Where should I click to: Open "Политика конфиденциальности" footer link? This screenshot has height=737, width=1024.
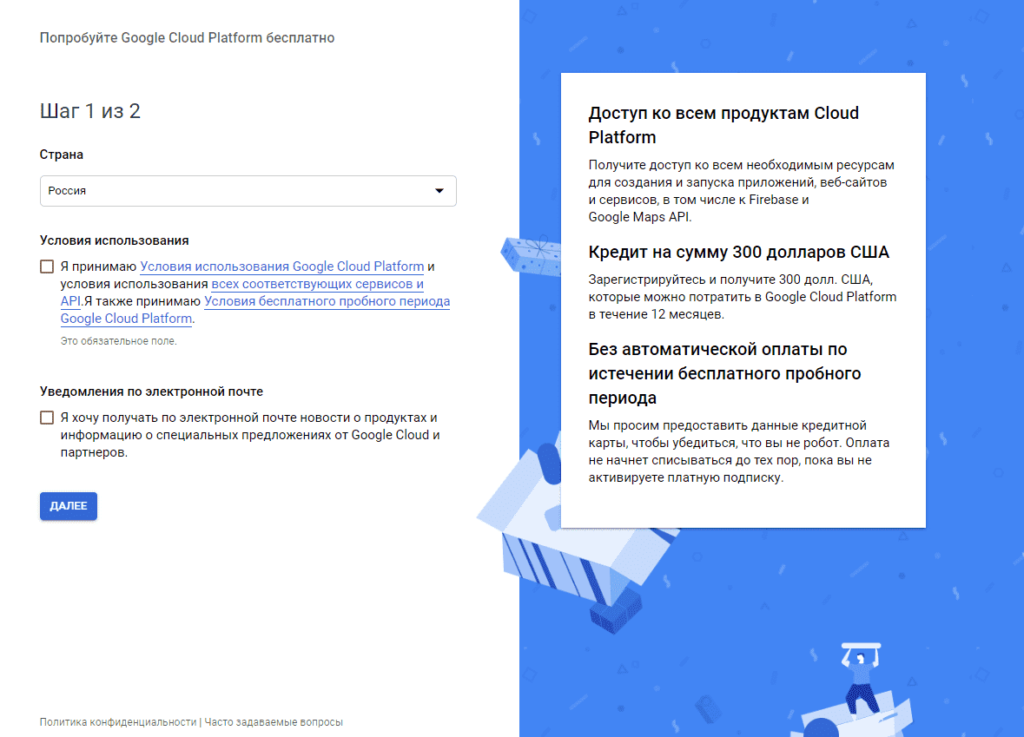point(117,722)
